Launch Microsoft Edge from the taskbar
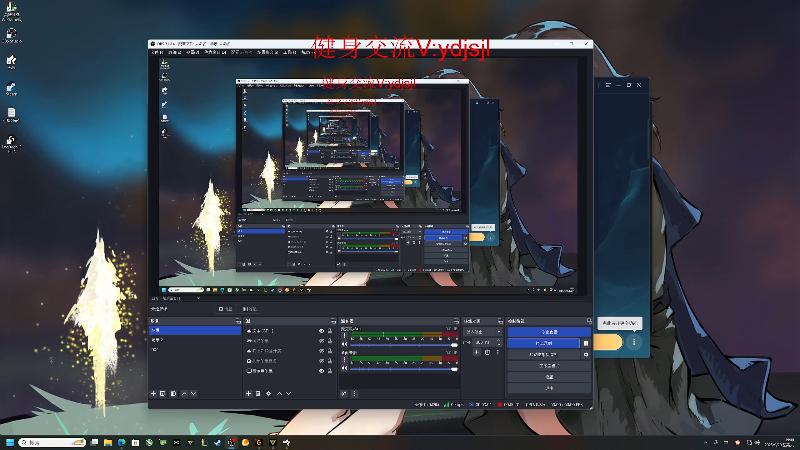Image resolution: width=800 pixels, height=450 pixels. (121, 442)
